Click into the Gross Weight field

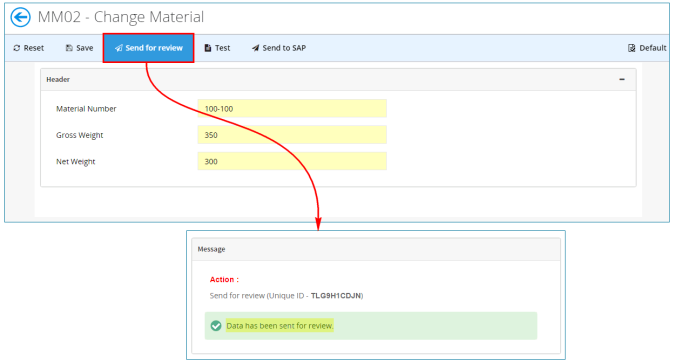292,135
